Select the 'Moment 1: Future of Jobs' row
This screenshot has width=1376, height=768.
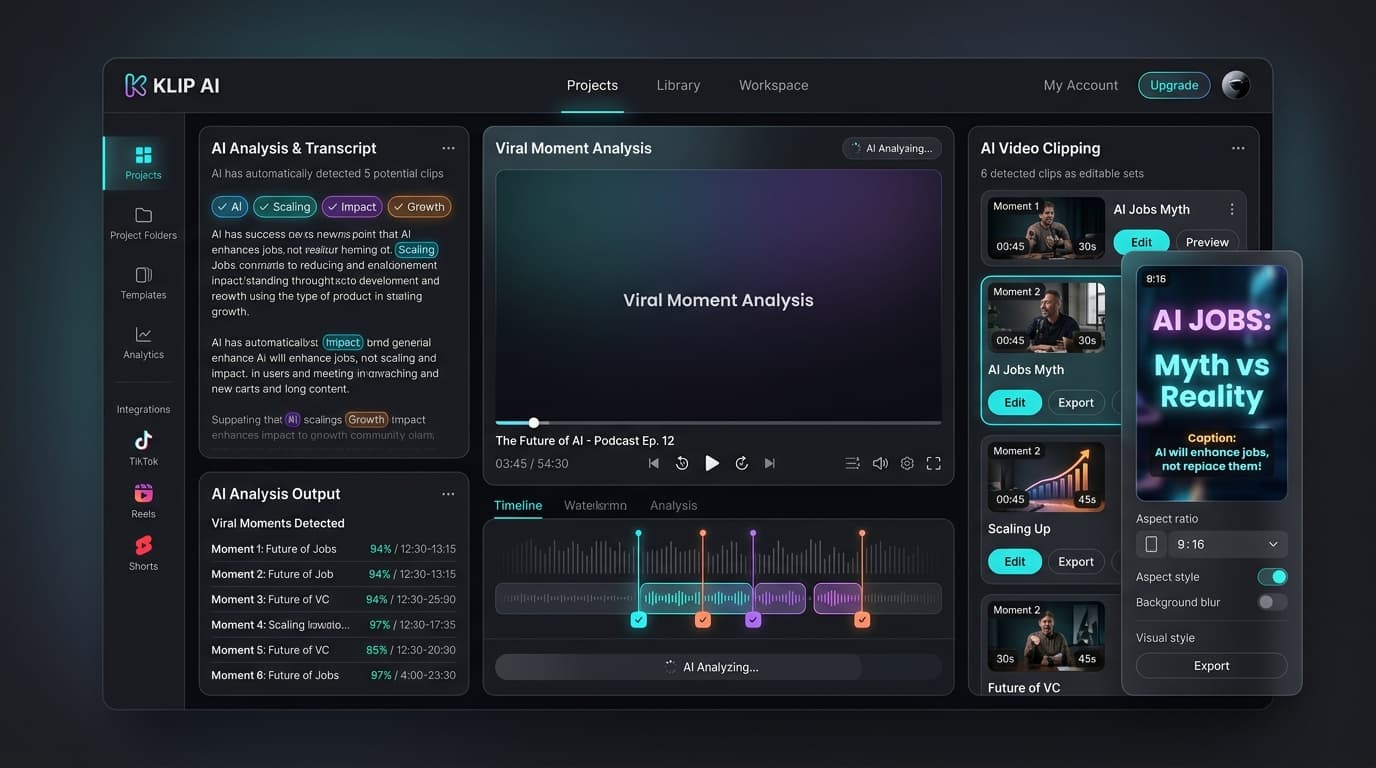333,549
